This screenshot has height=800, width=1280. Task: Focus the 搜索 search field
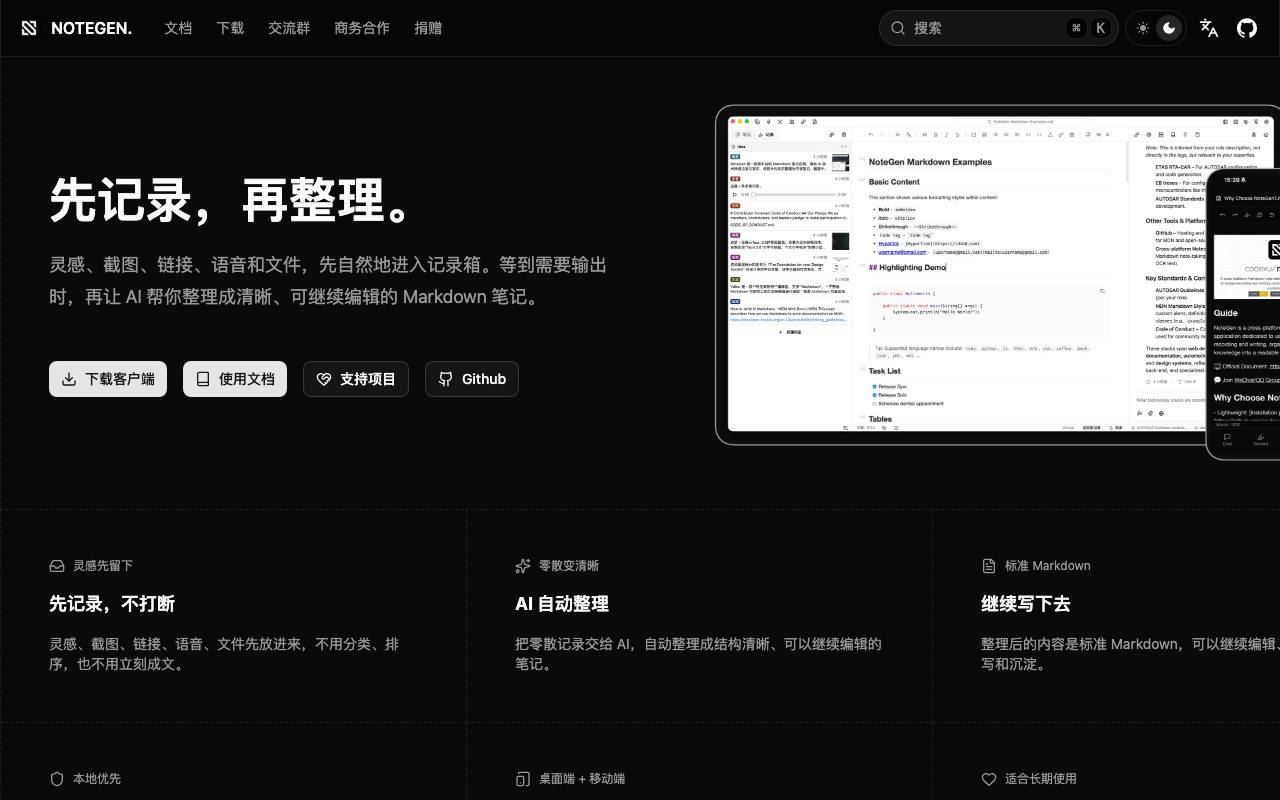[999, 28]
